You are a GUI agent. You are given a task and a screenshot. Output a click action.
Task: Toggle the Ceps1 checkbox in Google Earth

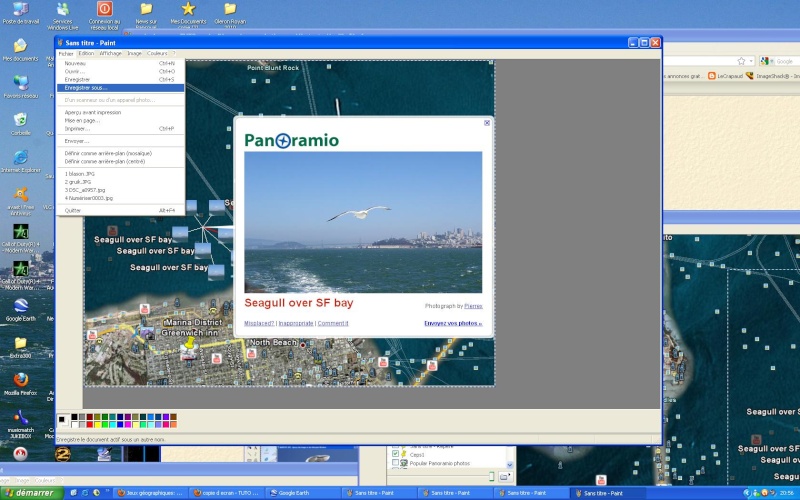point(395,454)
